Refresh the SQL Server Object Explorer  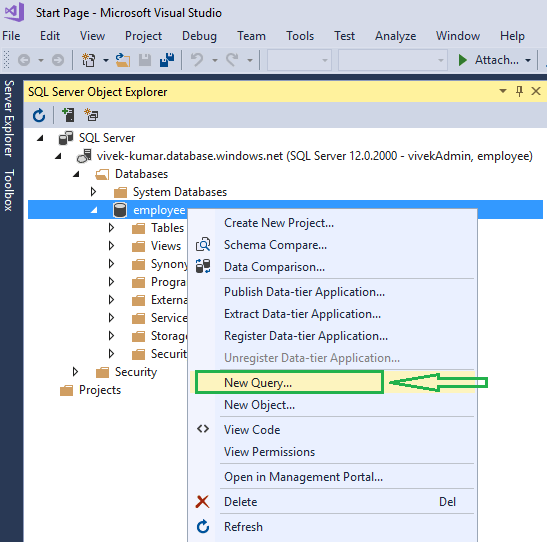point(39,115)
